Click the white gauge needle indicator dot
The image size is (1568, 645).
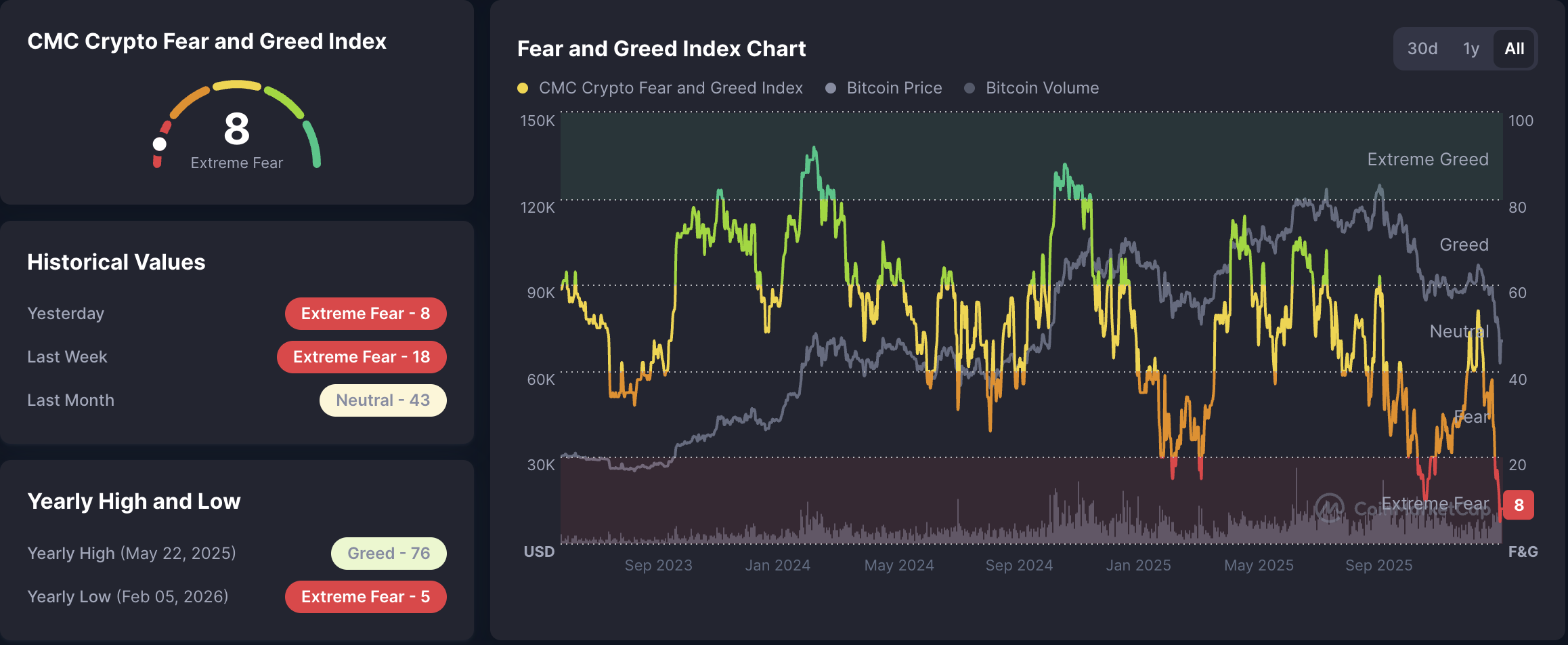pyautogui.click(x=158, y=143)
